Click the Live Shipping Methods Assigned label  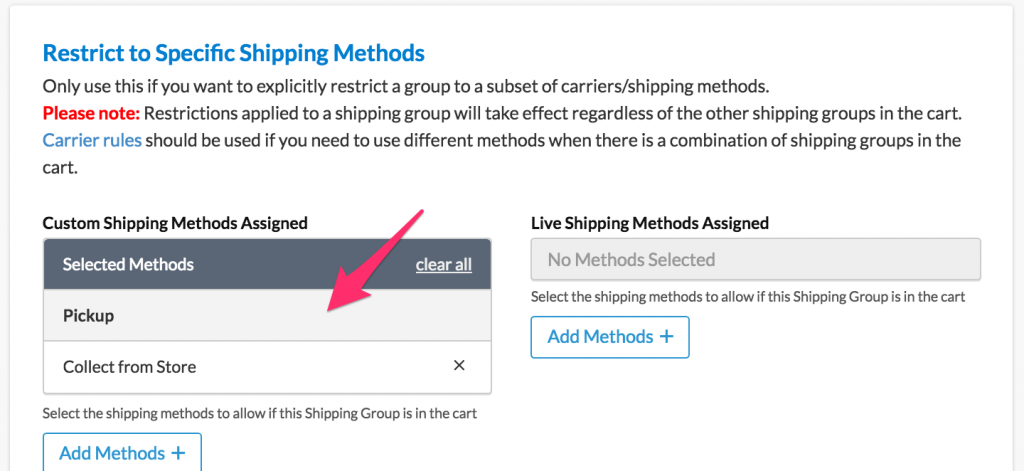pyautogui.click(x=649, y=223)
